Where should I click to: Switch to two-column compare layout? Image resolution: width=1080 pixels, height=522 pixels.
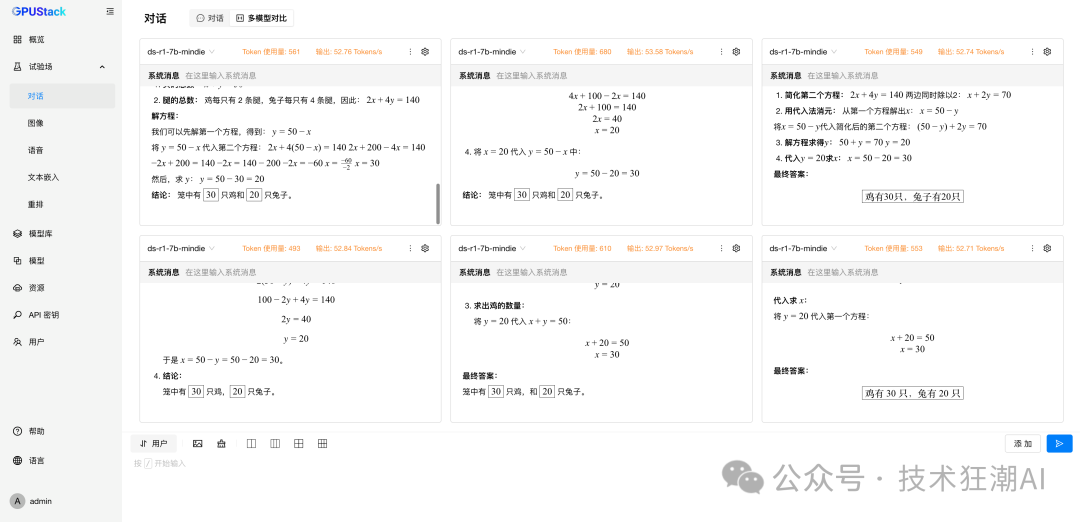point(251,443)
